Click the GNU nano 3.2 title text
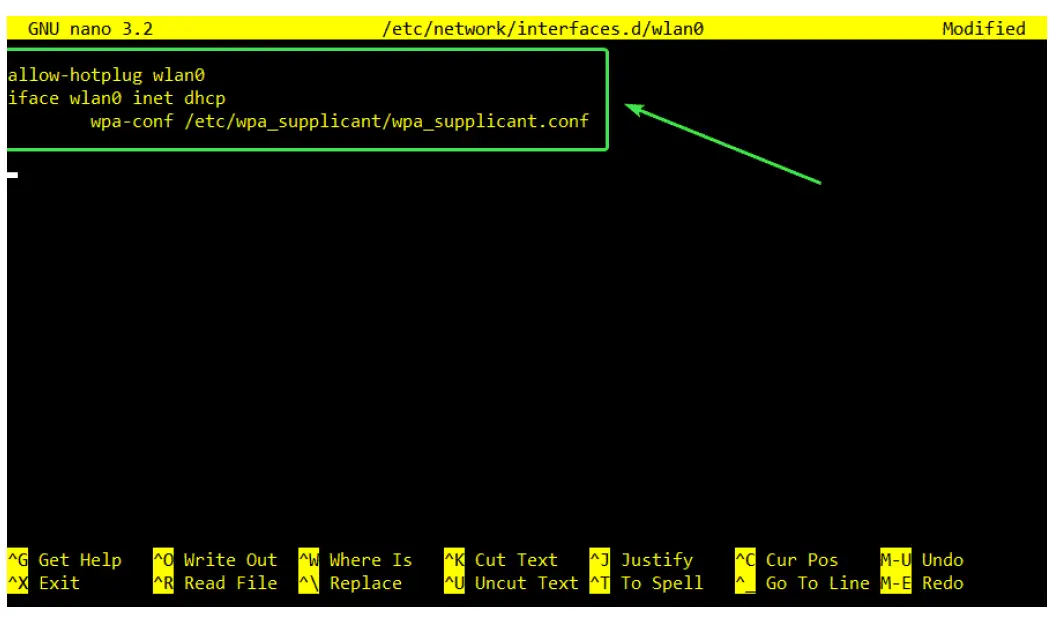The width and height of the screenshot is (1053, 617). pyautogui.click(x=90, y=29)
